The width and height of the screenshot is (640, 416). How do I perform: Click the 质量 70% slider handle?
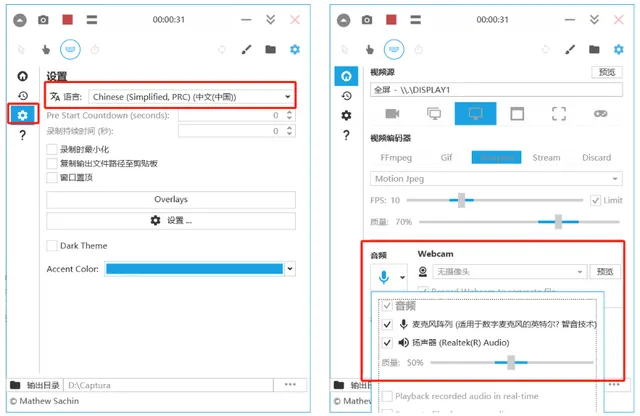click(558, 222)
